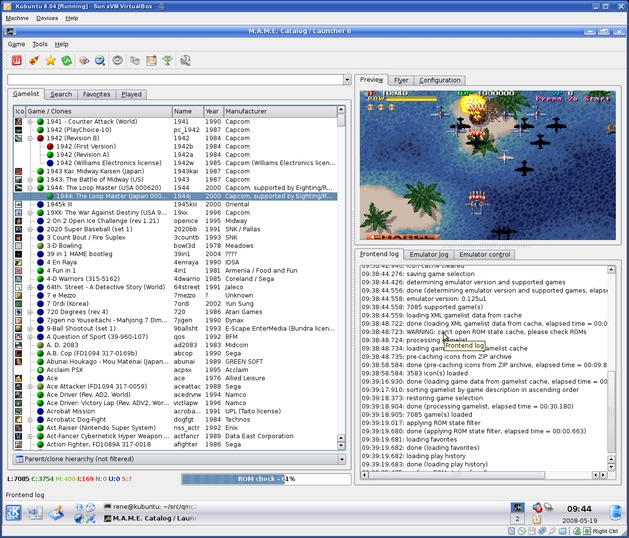Open the Game menu
Viewport: 629px width, 538px height.
[16, 44]
